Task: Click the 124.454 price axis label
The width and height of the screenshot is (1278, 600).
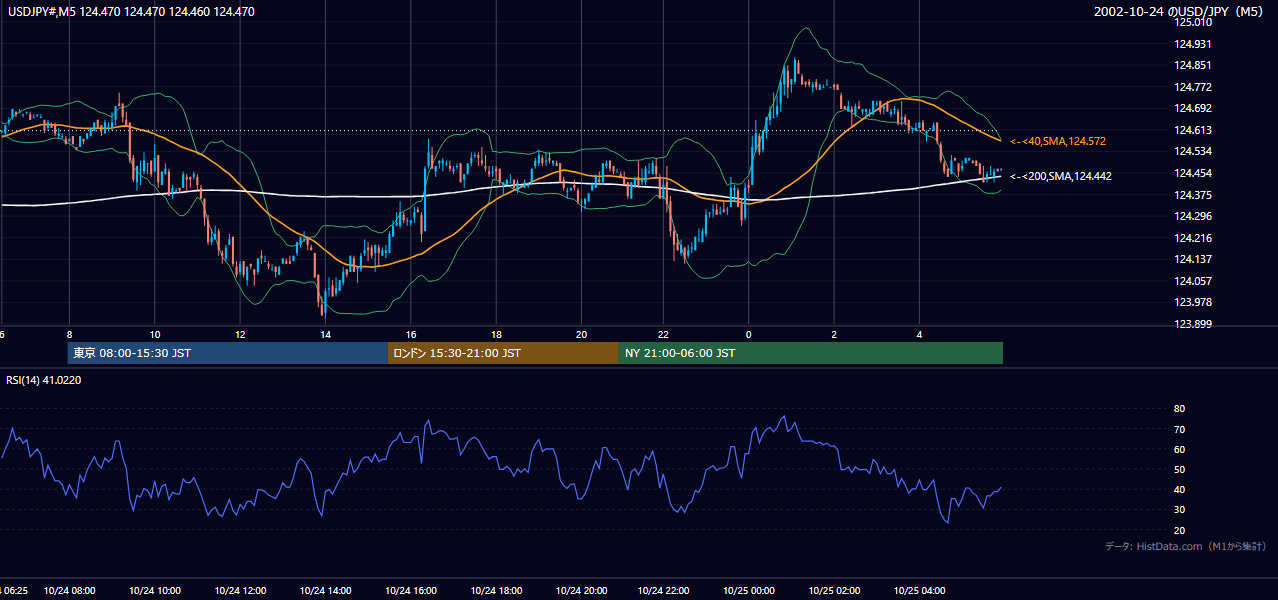Action: (x=1193, y=173)
